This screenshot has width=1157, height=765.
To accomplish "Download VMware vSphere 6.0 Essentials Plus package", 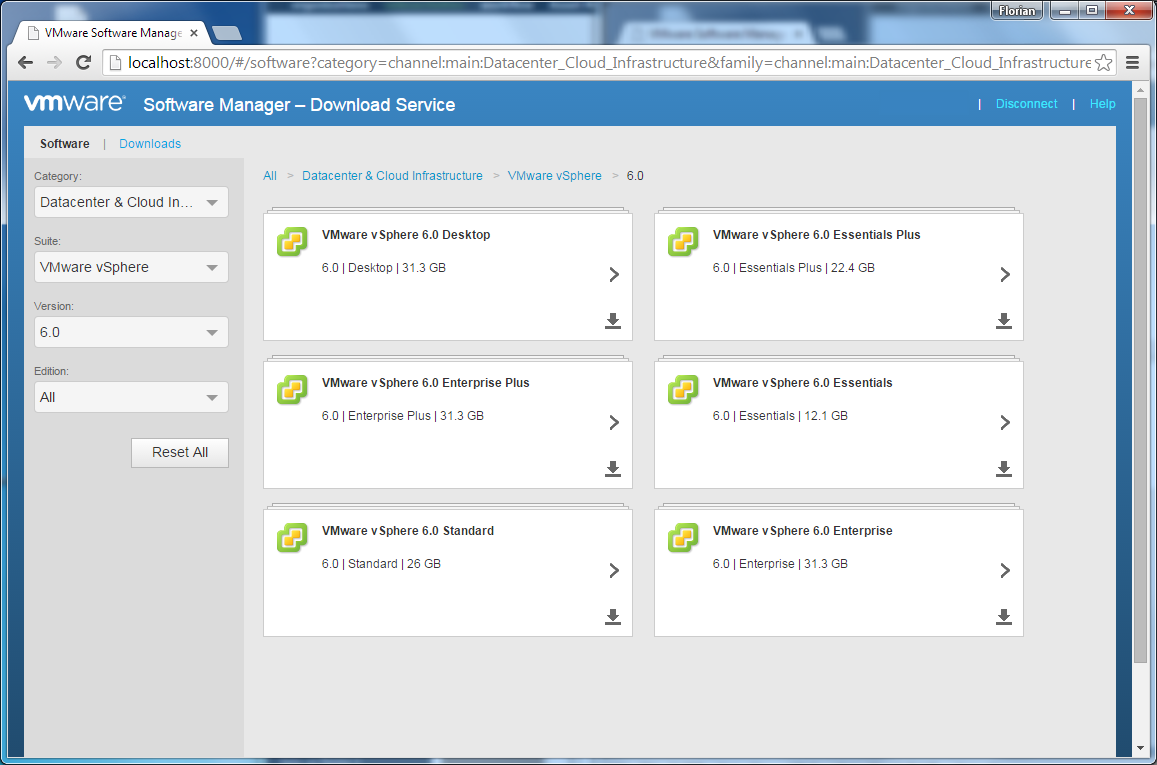I will (1004, 321).
